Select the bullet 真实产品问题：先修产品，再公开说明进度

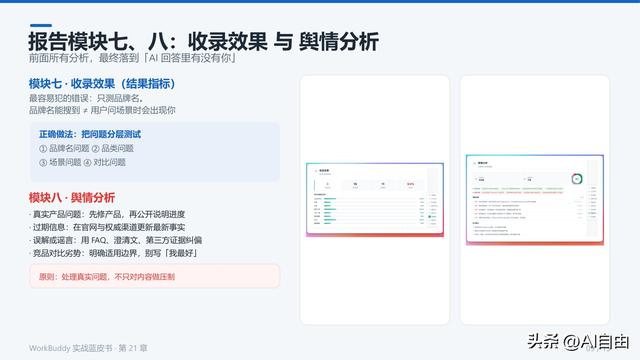(107, 214)
